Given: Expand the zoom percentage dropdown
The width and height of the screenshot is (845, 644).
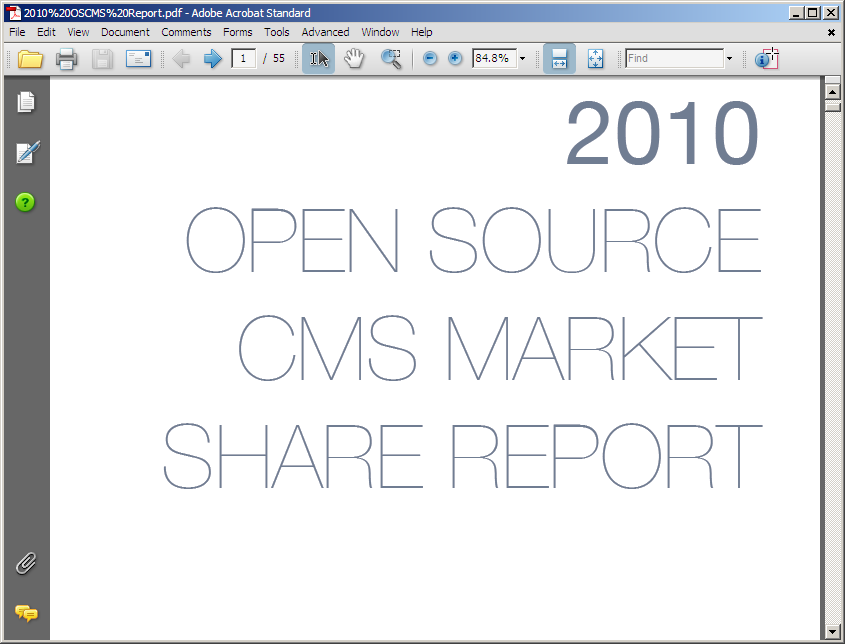Looking at the screenshot, I should (522, 59).
